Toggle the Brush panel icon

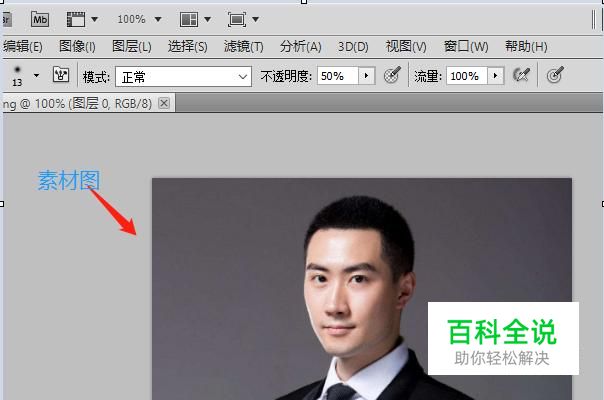61,75
